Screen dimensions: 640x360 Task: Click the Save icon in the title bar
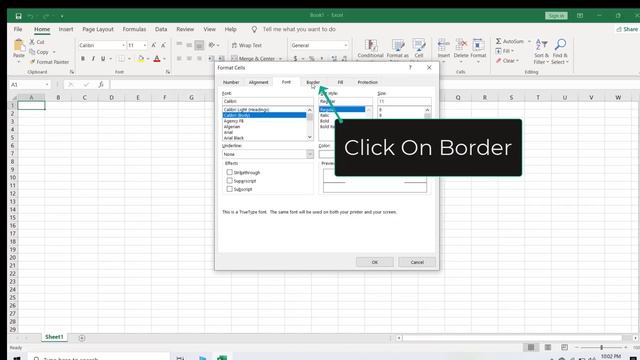[18, 16]
